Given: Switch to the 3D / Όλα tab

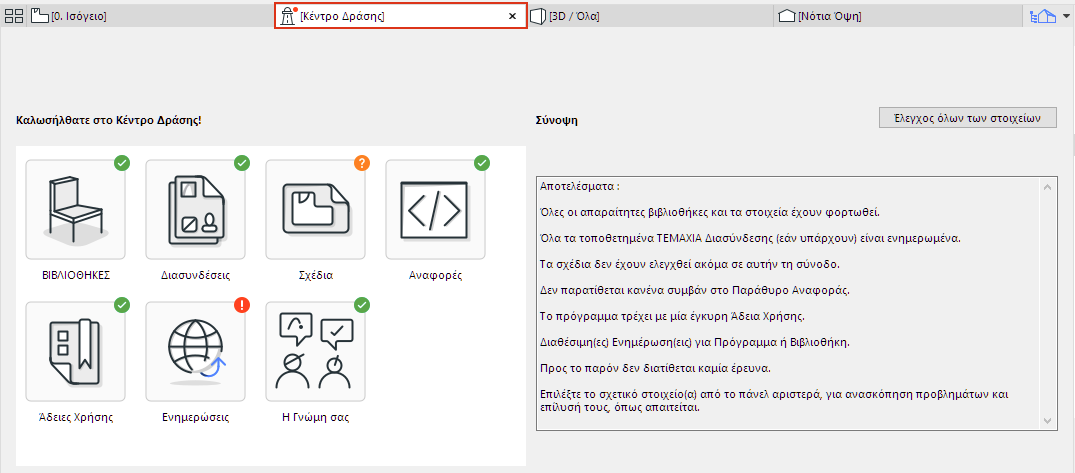Looking at the screenshot, I should point(650,16).
